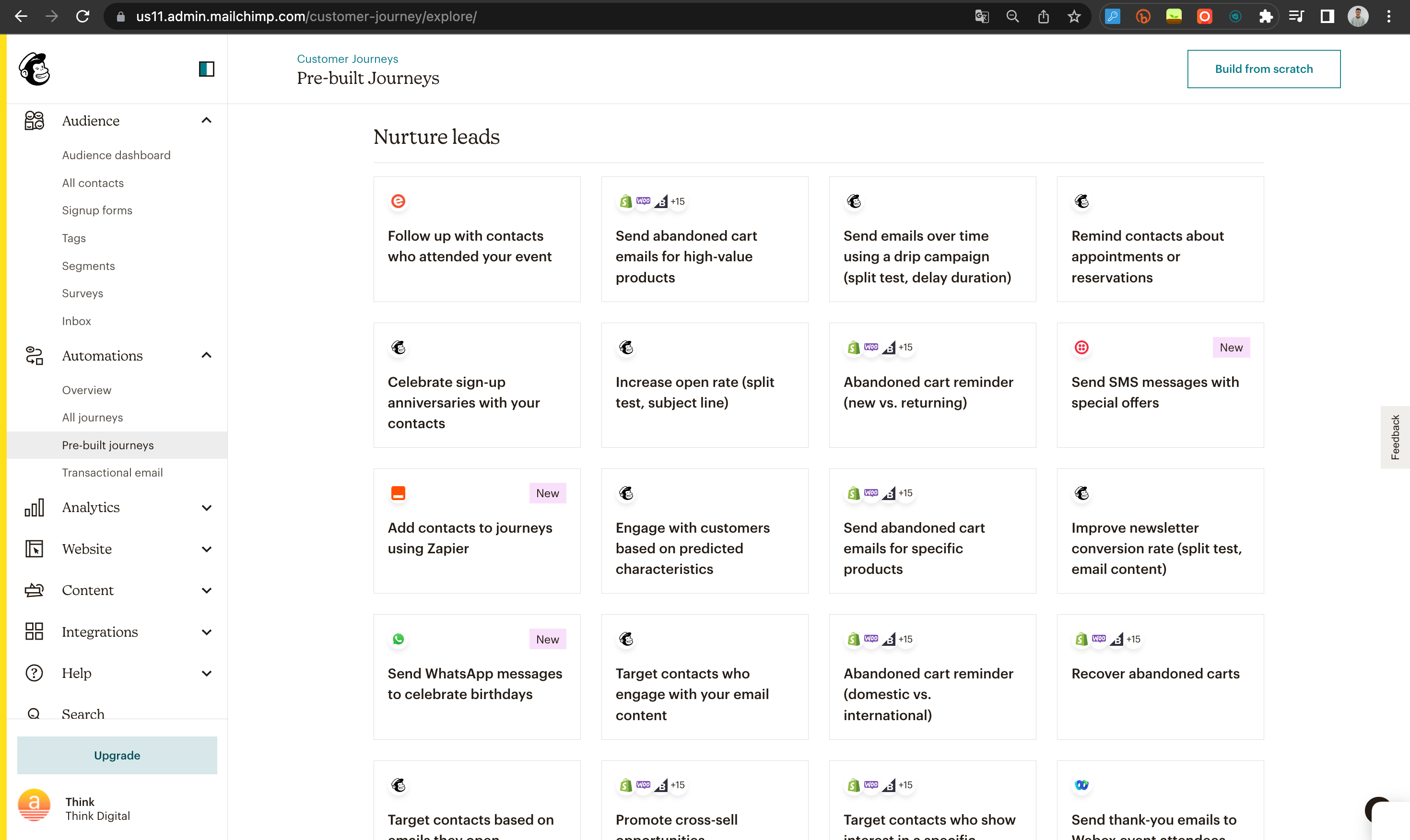Click Build from scratch button
This screenshot has width=1410, height=840.
pos(1263,69)
